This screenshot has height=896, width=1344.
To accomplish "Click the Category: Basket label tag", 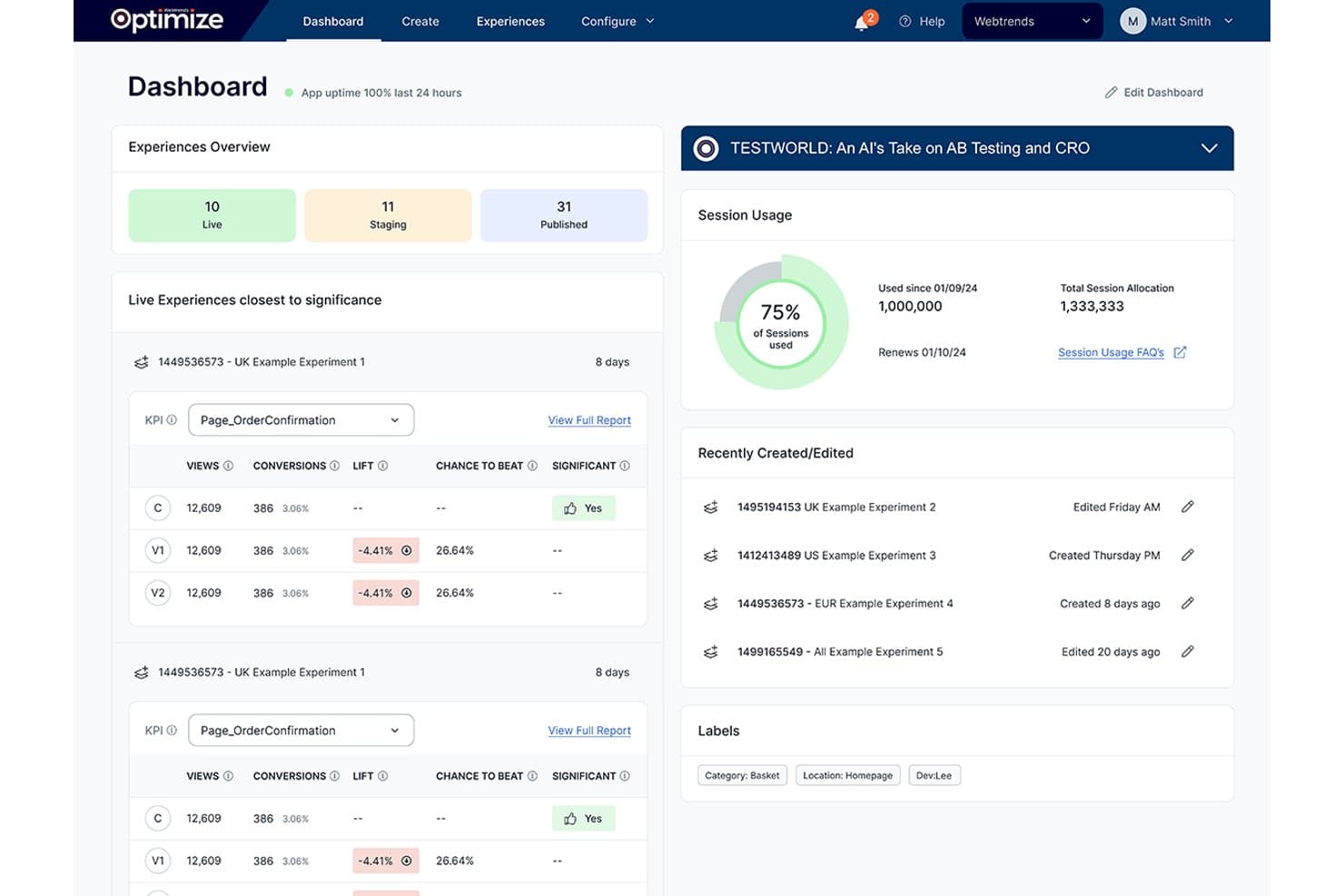I will (x=742, y=775).
